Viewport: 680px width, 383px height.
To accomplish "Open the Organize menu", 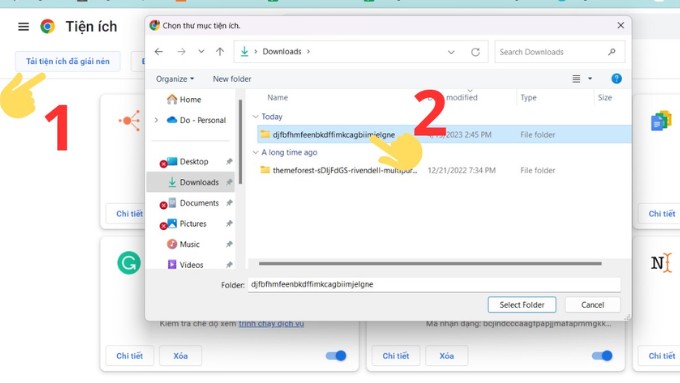I will [x=175, y=79].
